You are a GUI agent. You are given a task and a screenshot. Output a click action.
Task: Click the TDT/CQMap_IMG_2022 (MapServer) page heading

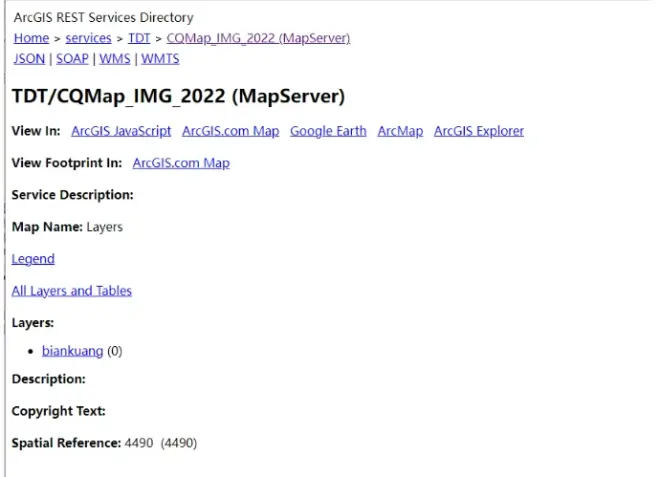click(178, 96)
